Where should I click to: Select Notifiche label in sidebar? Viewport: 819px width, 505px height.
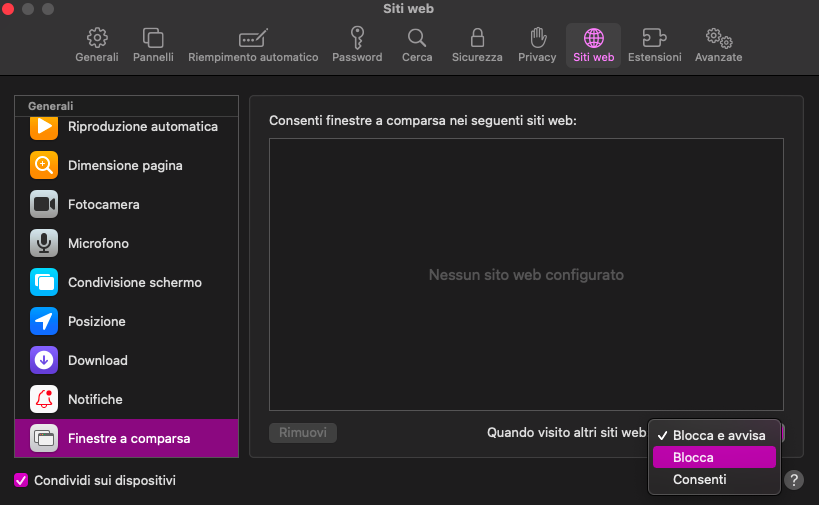pyautogui.click(x=95, y=400)
